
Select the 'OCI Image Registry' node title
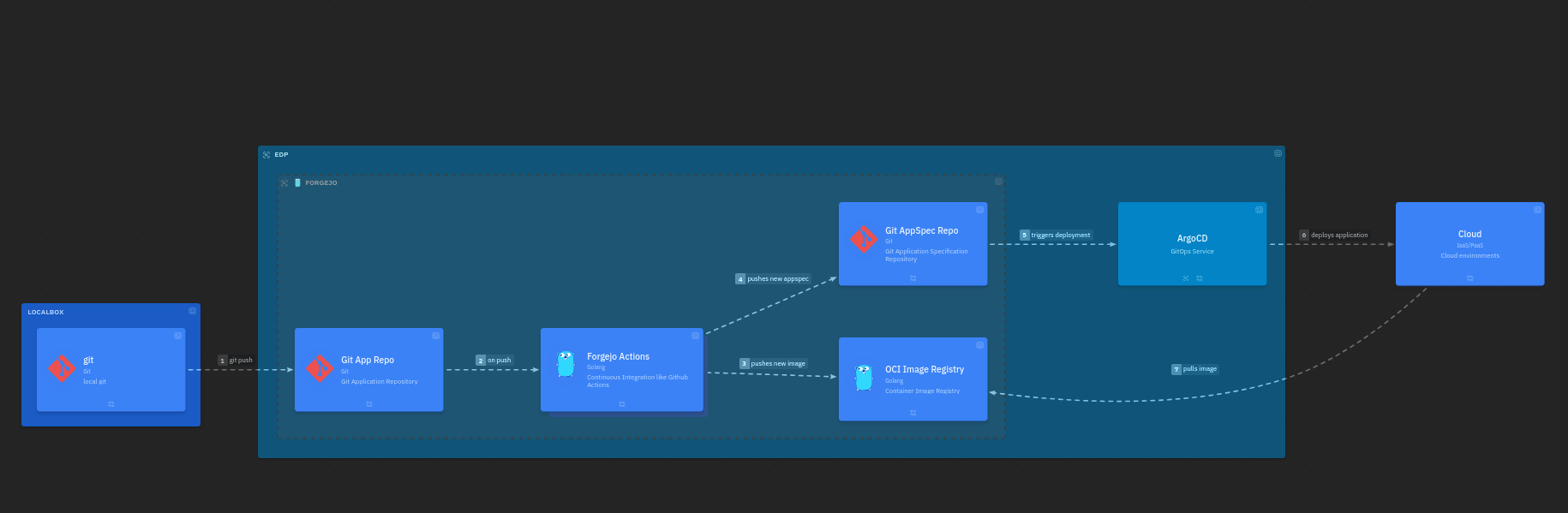[x=925, y=370]
